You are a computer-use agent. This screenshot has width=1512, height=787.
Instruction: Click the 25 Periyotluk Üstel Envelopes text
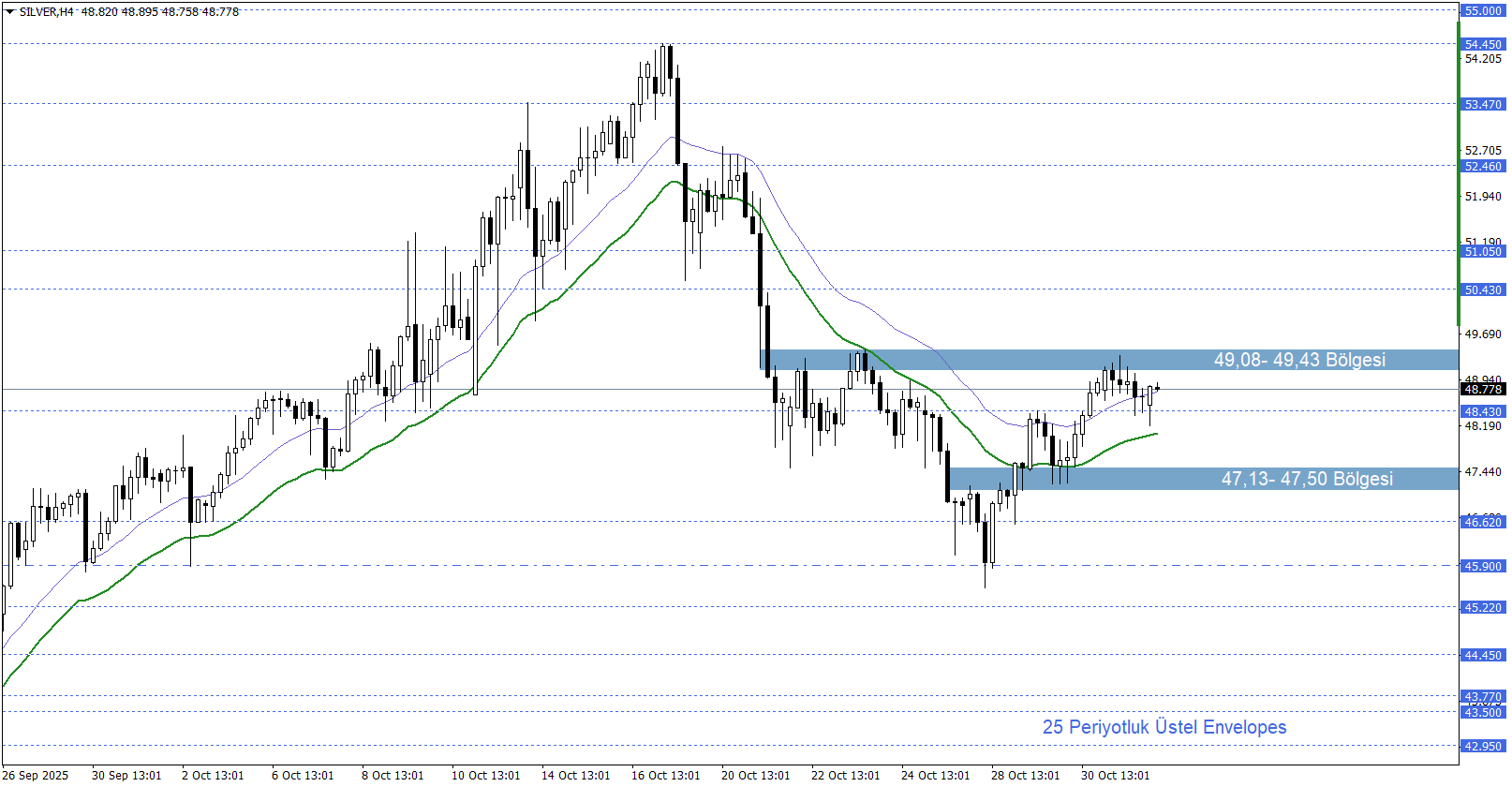click(x=1164, y=727)
